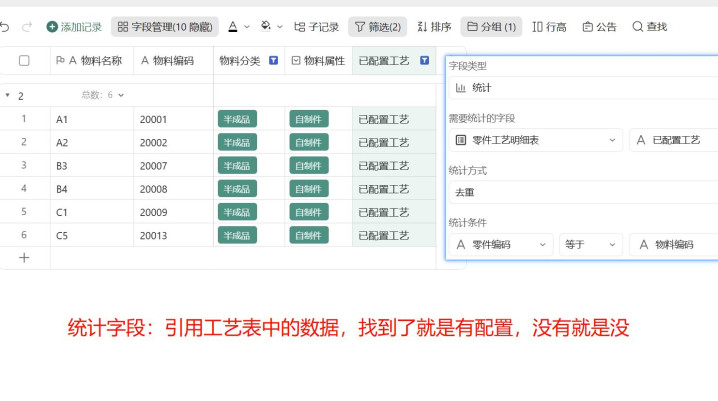Open 零件工艺明细表 table dropdown
Image resolution: width=718 pixels, height=401 pixels.
tap(536, 141)
